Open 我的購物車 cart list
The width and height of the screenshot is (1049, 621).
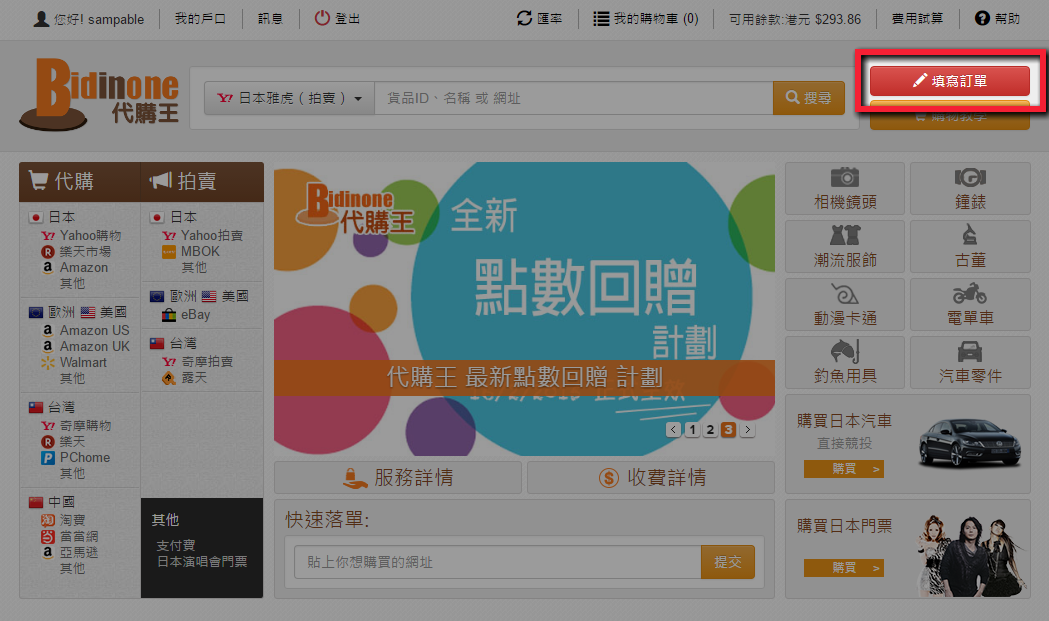pos(646,19)
